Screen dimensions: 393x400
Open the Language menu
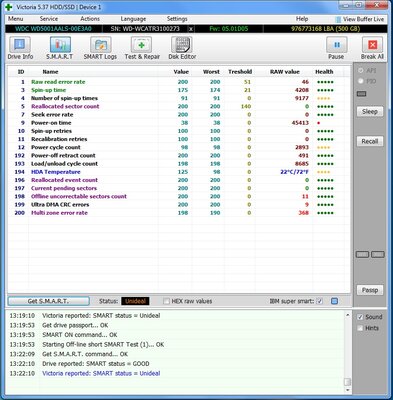[133, 19]
